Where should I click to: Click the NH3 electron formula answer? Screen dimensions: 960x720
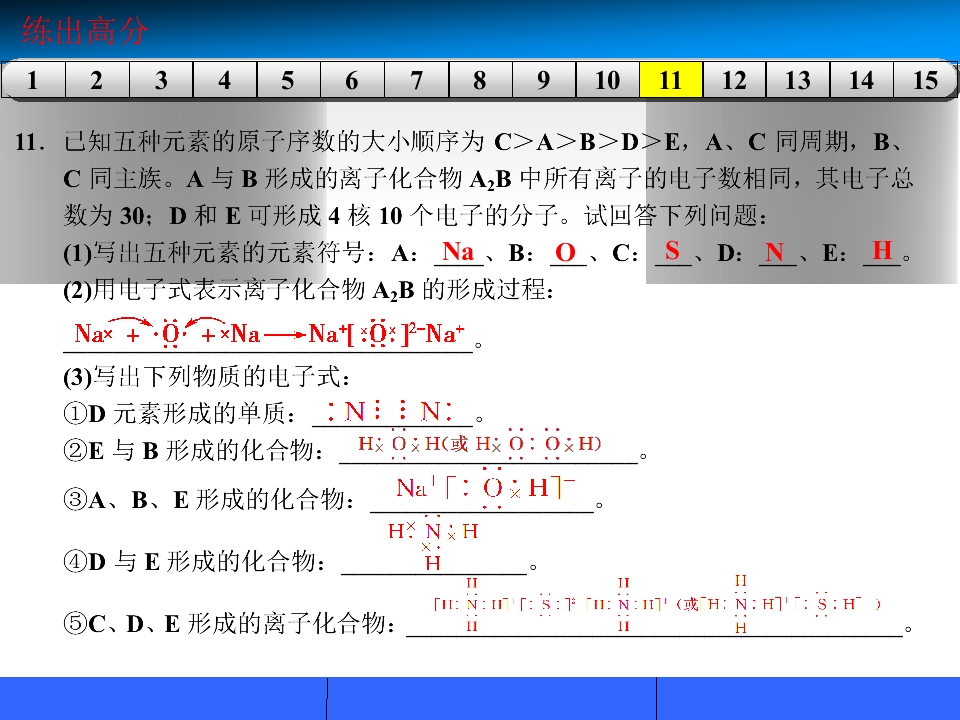[x=433, y=545]
